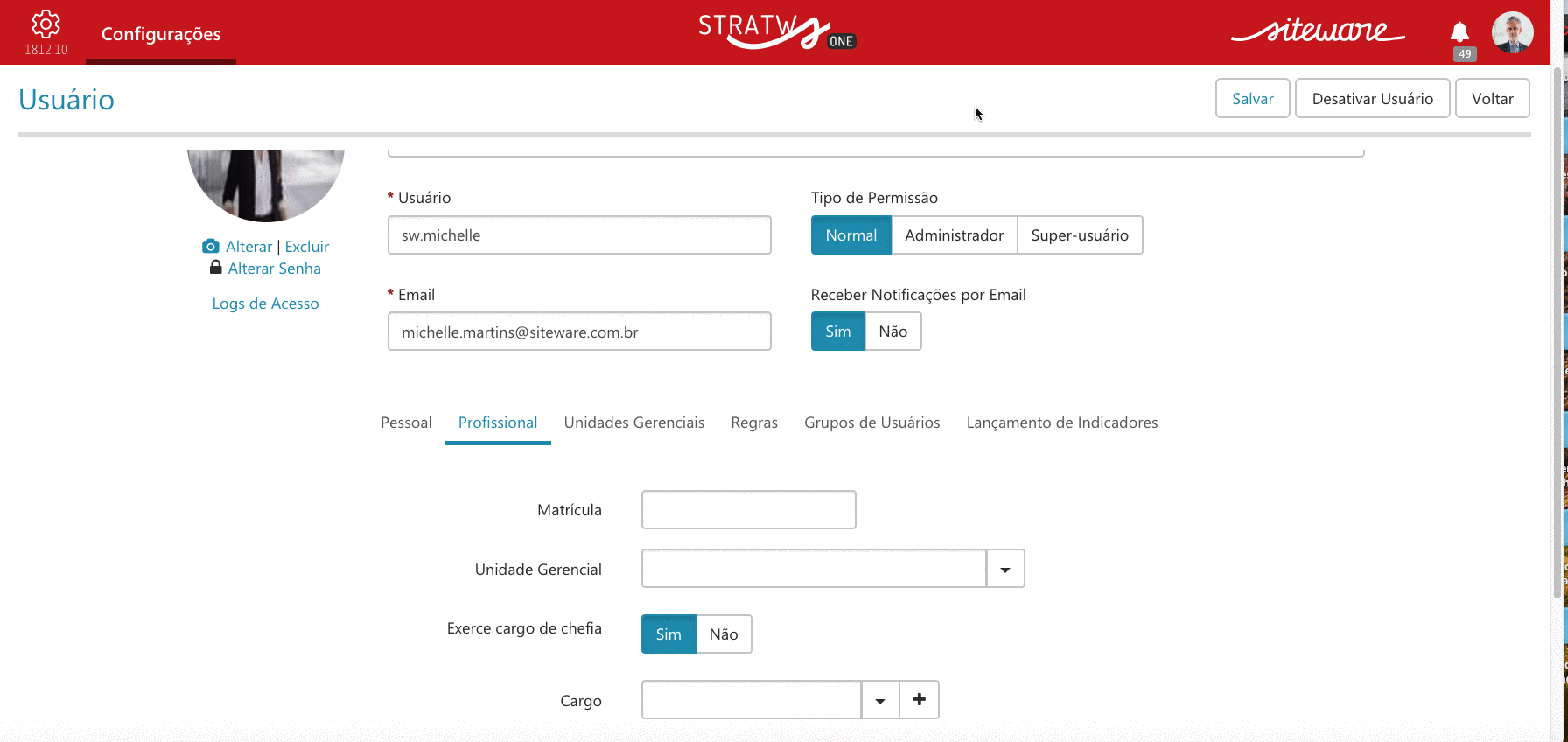Click Desativar Usuário button
Image resolution: width=1568 pixels, height=742 pixels.
click(1373, 98)
